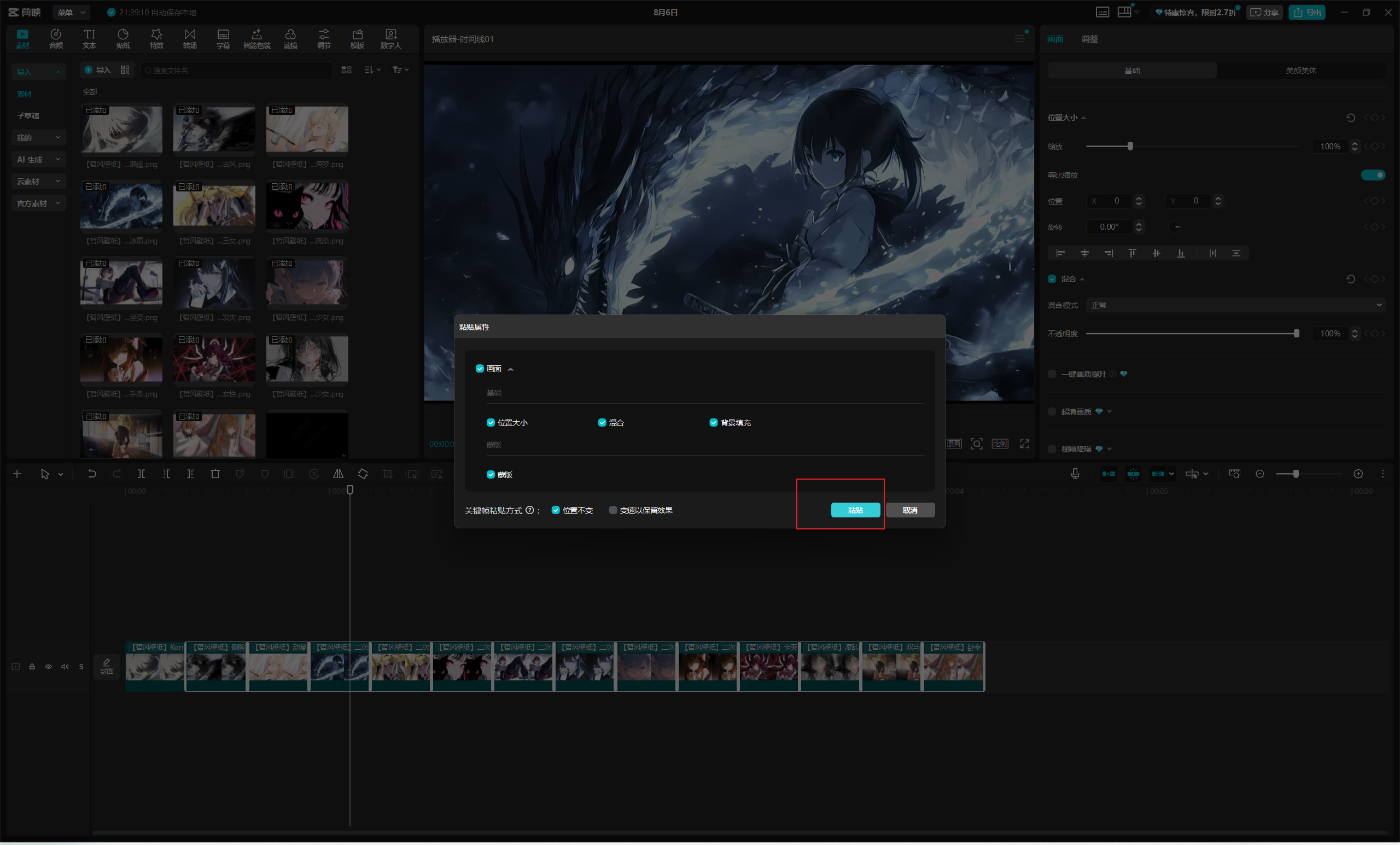This screenshot has width=1400, height=845.
Task: Click the undo icon in timeline toolbar
Action: tap(91, 474)
